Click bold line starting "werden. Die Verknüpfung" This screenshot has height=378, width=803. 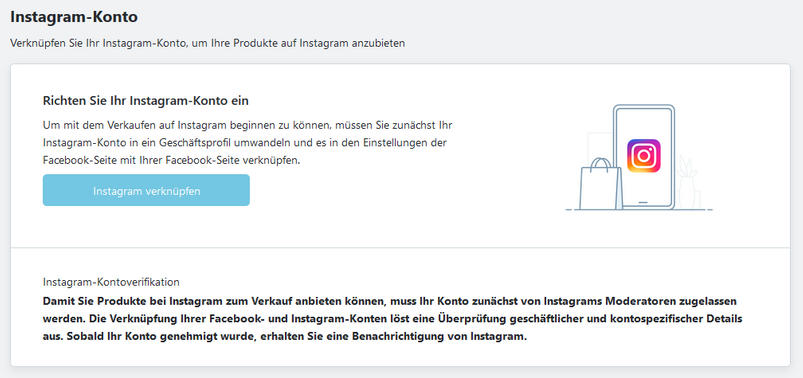coord(392,319)
